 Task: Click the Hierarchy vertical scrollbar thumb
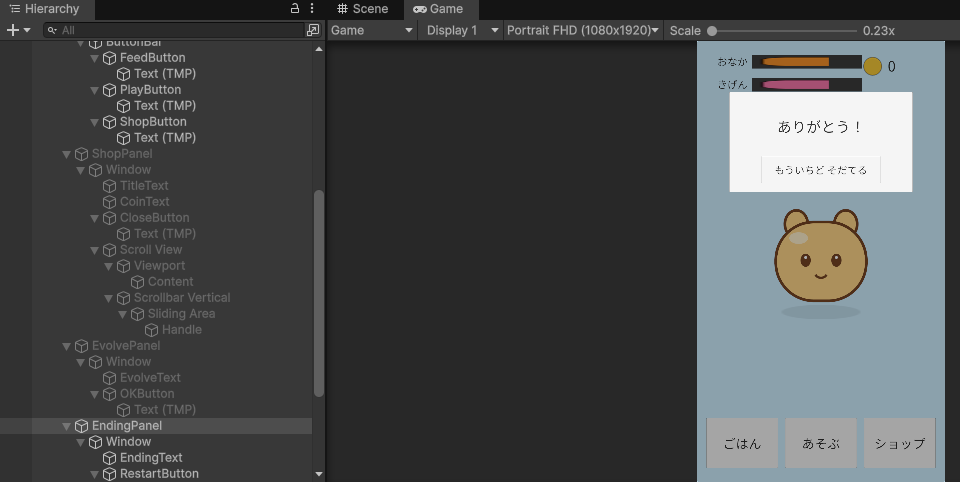pos(318,293)
